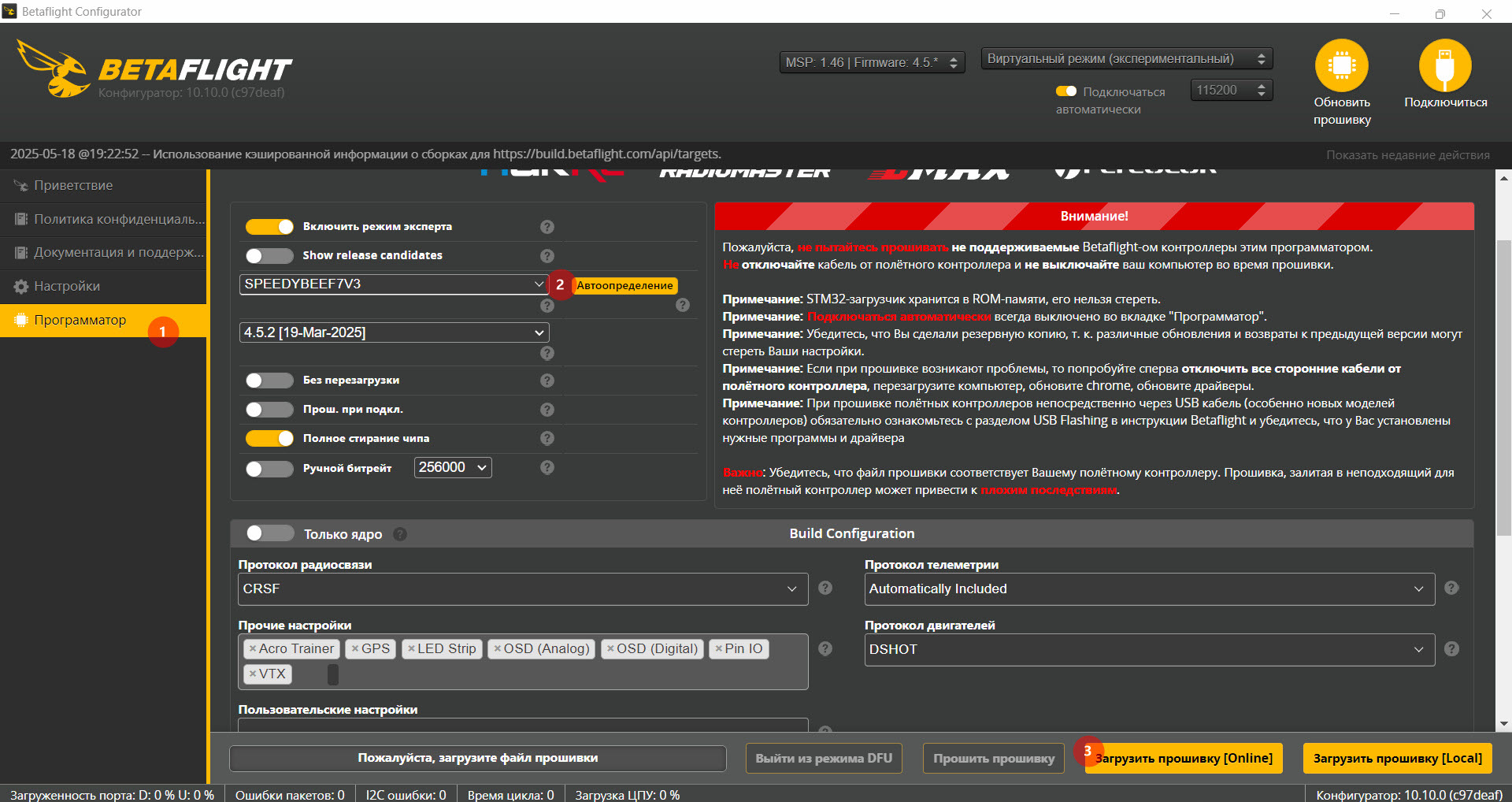This screenshot has width=1512, height=802.
Task: Open Automatically Included telemetry dropdown
Action: 1150,589
